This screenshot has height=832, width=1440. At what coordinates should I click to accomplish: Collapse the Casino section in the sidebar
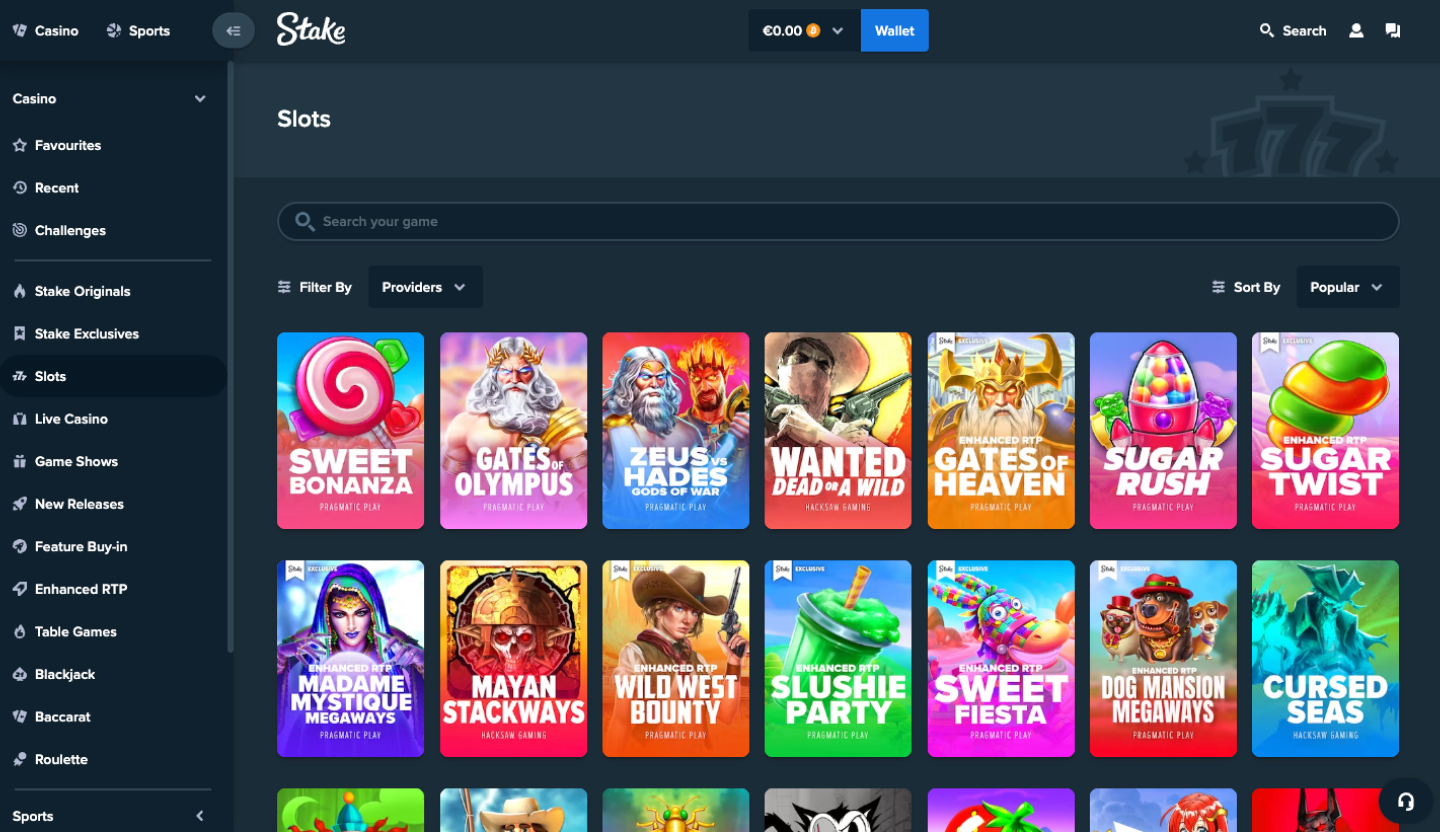click(199, 98)
